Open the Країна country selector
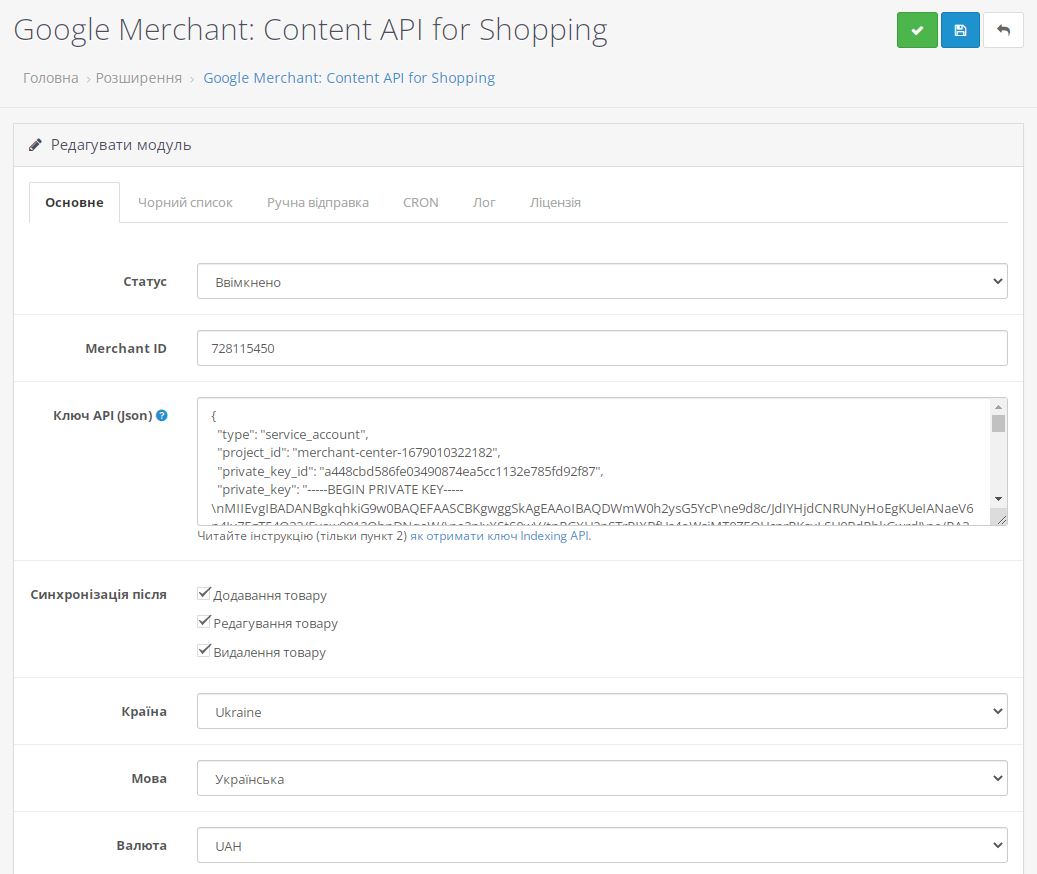1037x874 pixels. [x=603, y=711]
